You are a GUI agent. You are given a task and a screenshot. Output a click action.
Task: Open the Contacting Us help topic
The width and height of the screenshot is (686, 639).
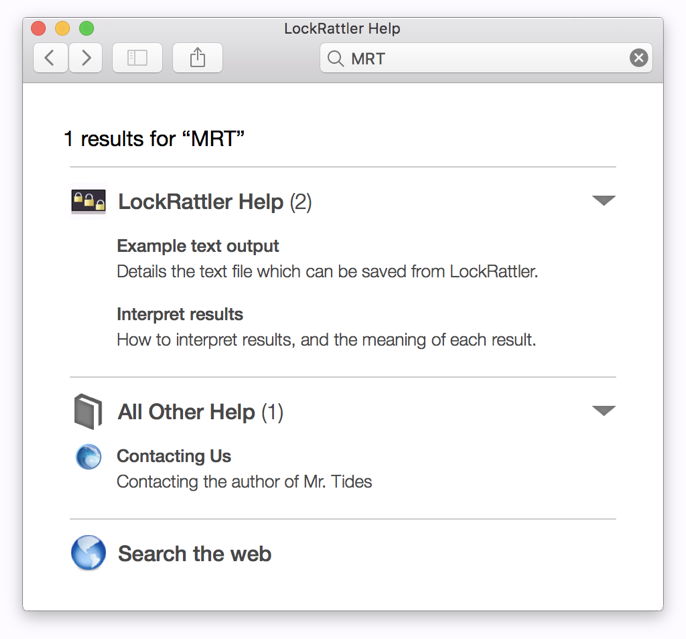click(x=174, y=456)
